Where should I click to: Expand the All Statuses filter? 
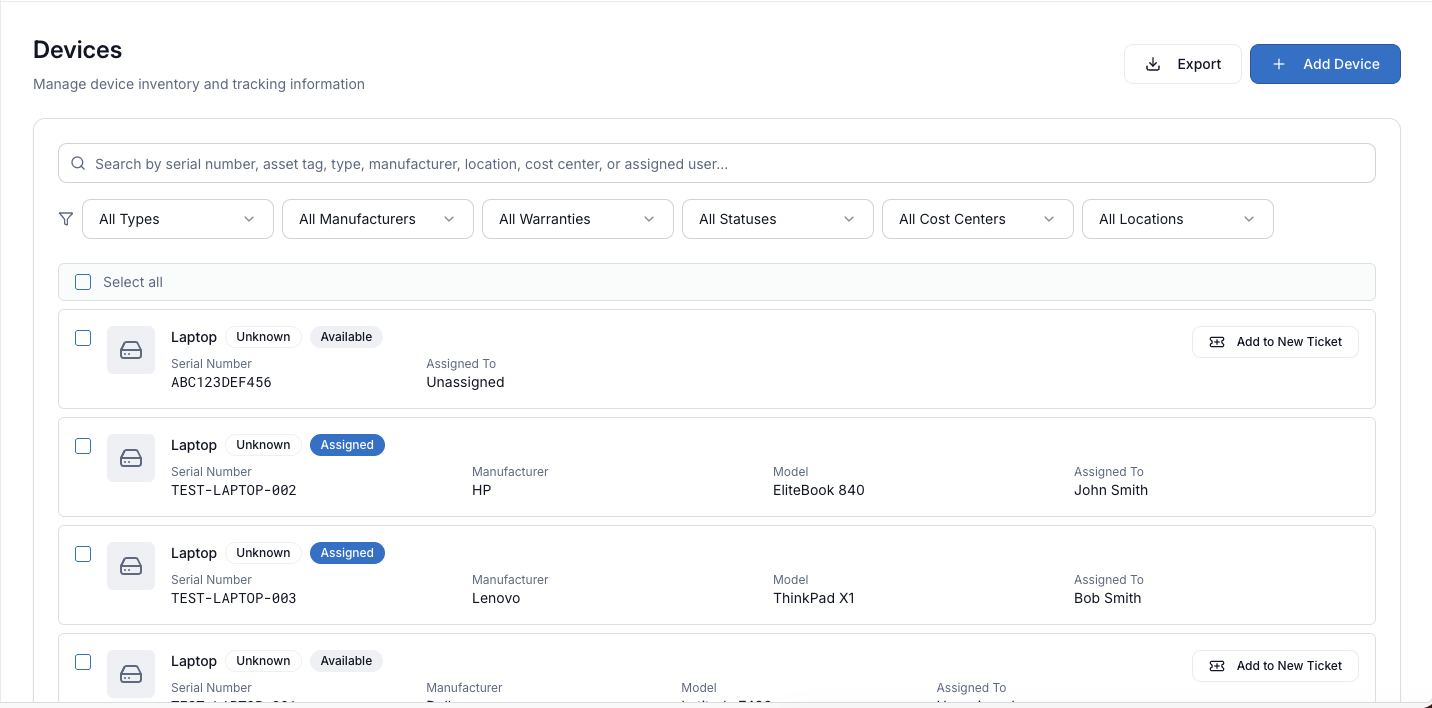777,219
